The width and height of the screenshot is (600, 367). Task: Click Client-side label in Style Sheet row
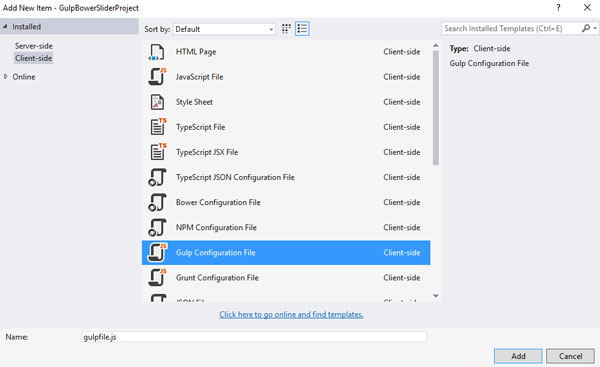pos(402,102)
